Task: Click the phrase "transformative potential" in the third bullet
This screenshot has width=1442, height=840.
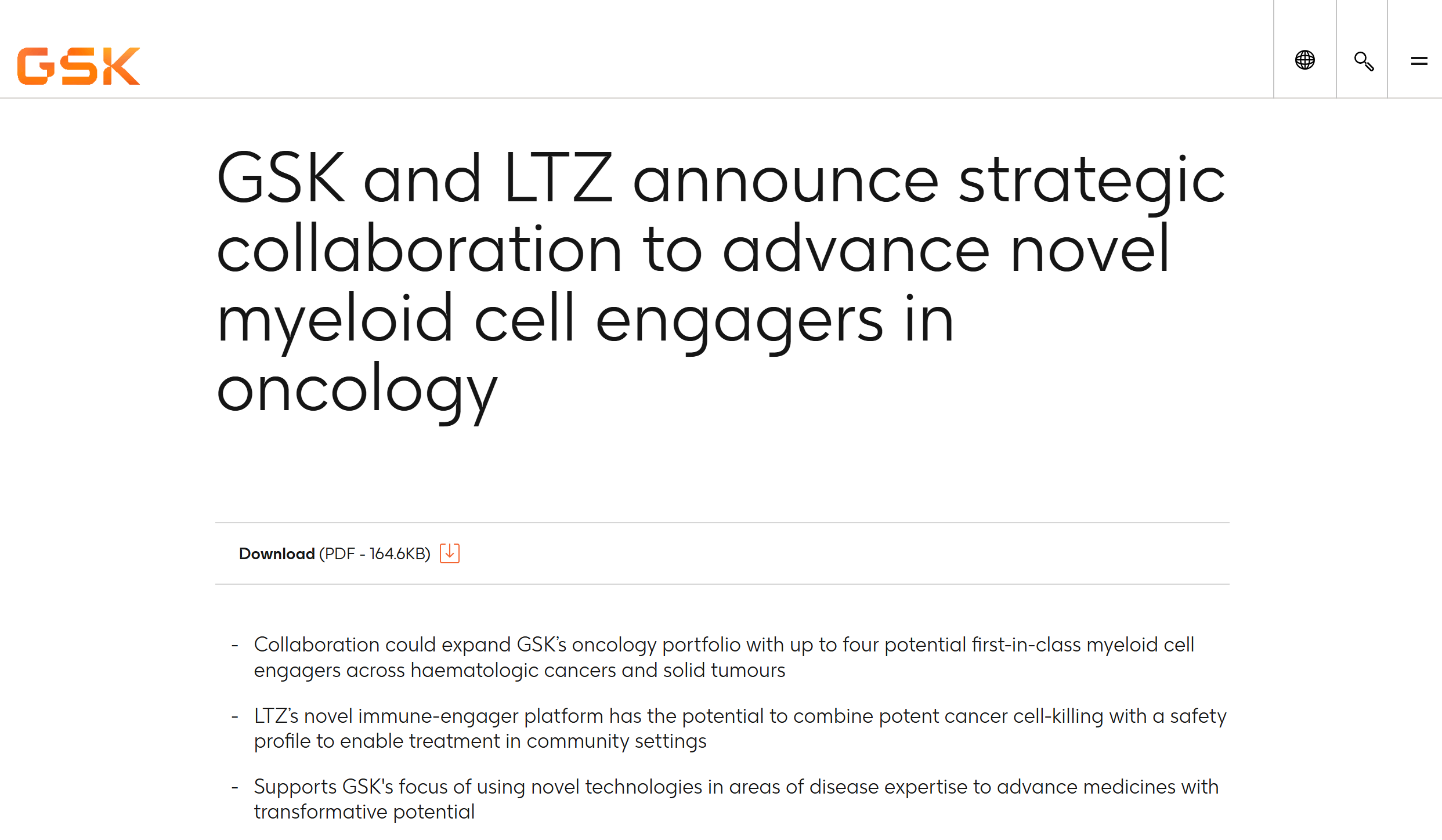Action: (364, 812)
